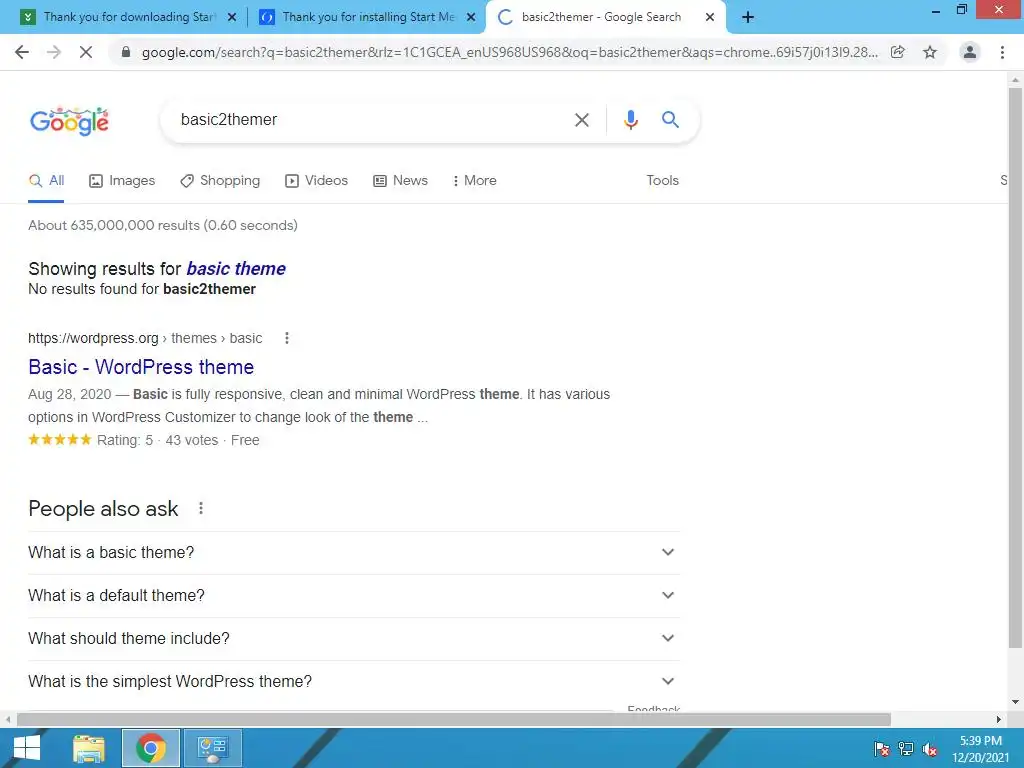Click the 'Rating: 5 · 43 votes' text
This screenshot has height=768, width=1024.
tap(157, 440)
